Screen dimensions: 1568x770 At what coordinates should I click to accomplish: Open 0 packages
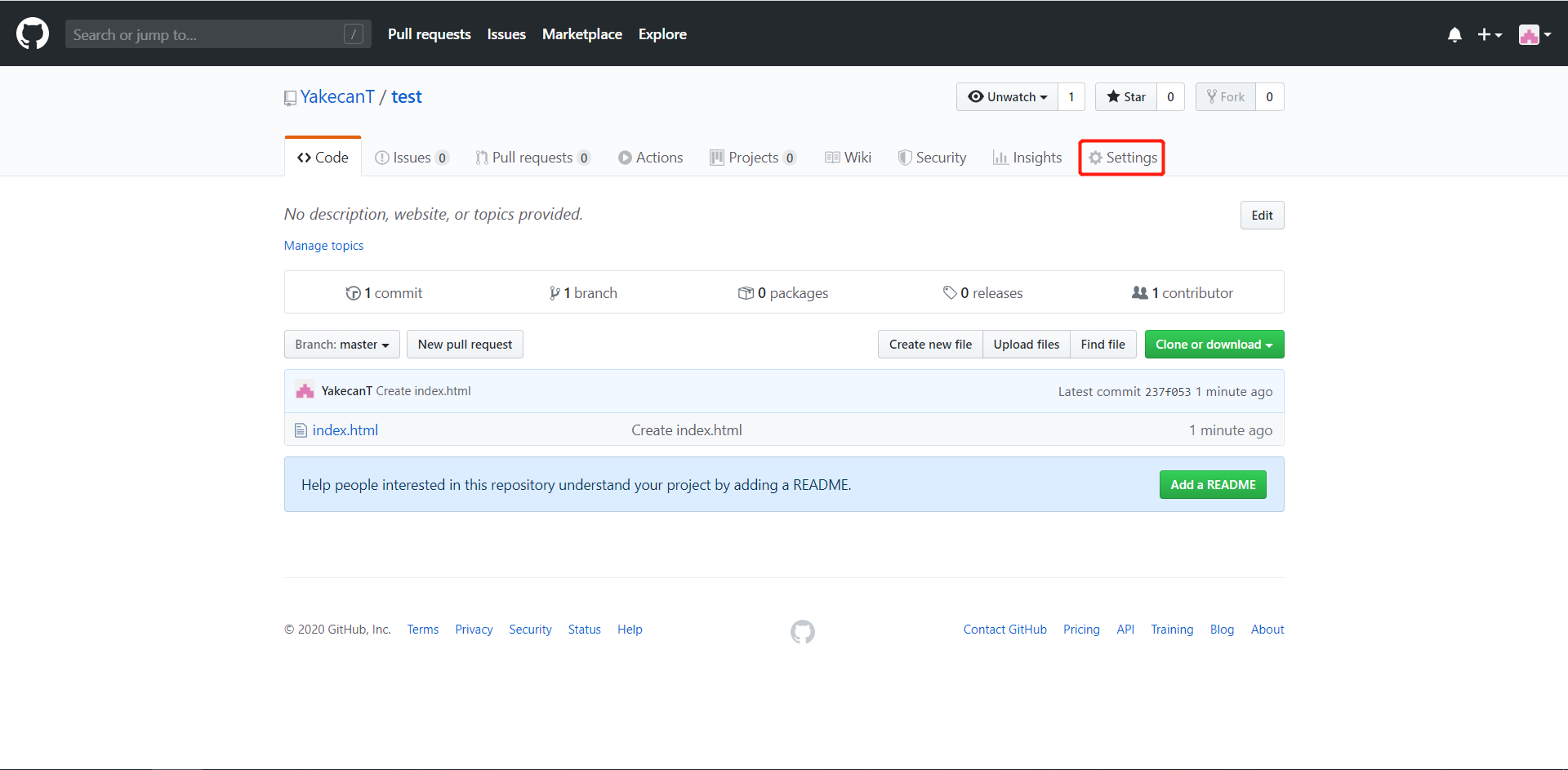783,293
